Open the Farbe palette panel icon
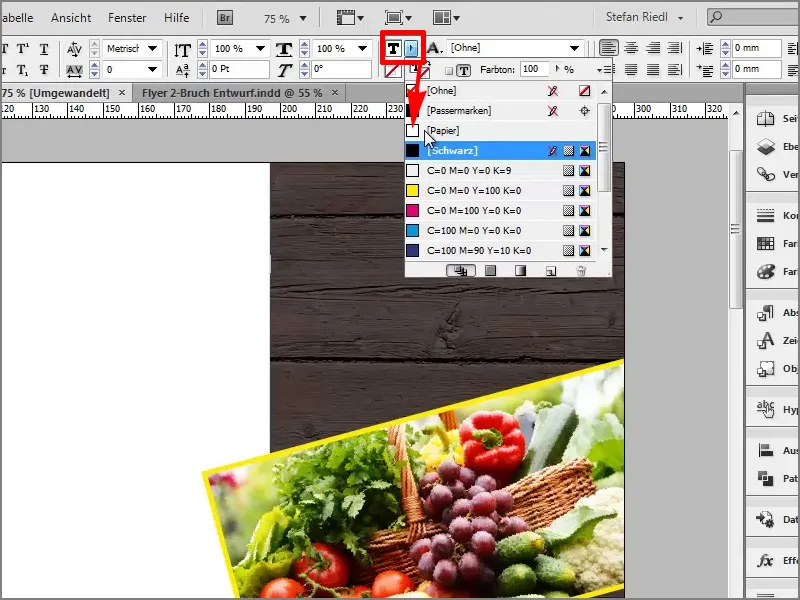The width and height of the screenshot is (800, 600). [x=765, y=271]
